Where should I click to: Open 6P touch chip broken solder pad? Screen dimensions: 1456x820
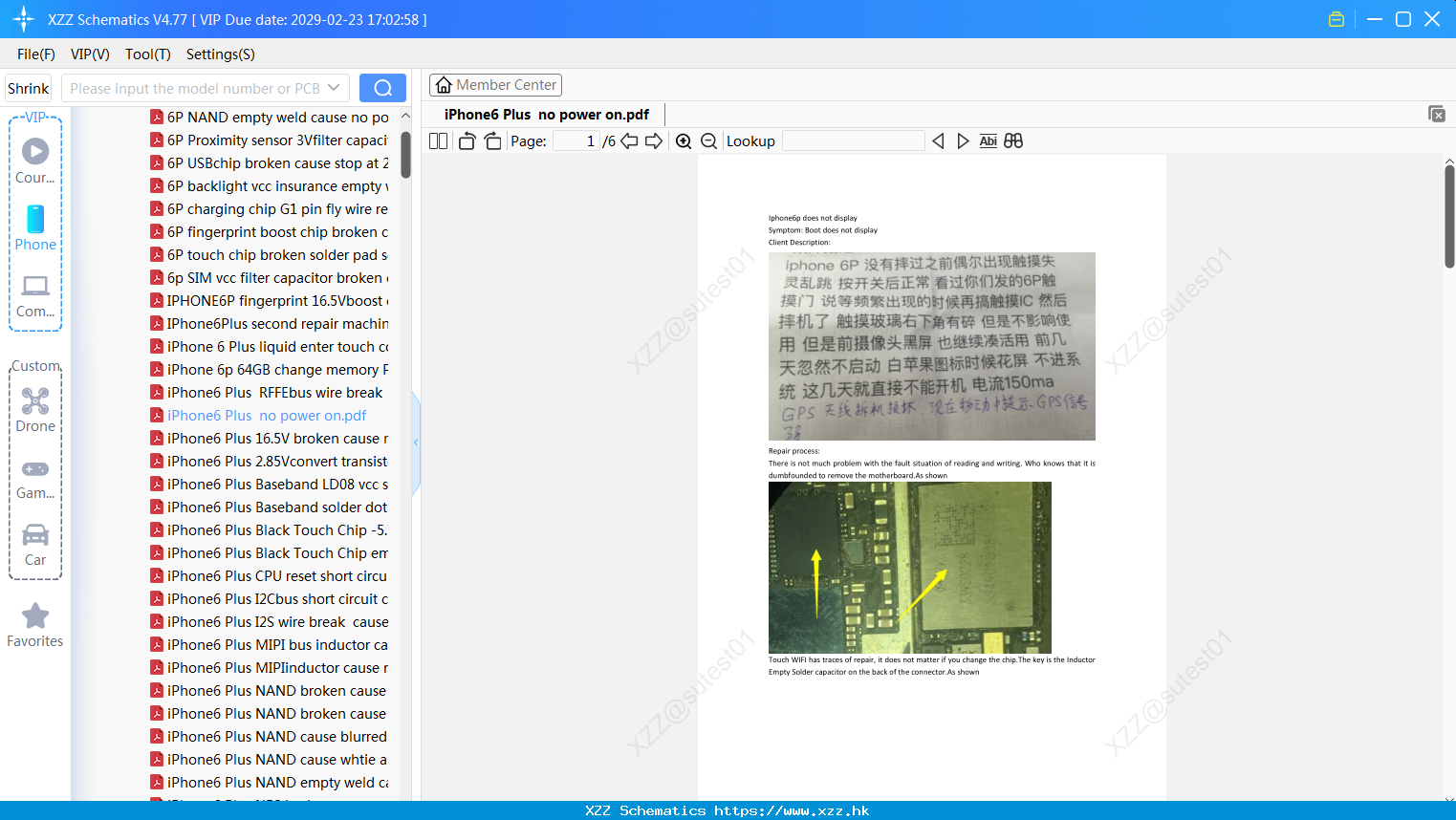[270, 255]
